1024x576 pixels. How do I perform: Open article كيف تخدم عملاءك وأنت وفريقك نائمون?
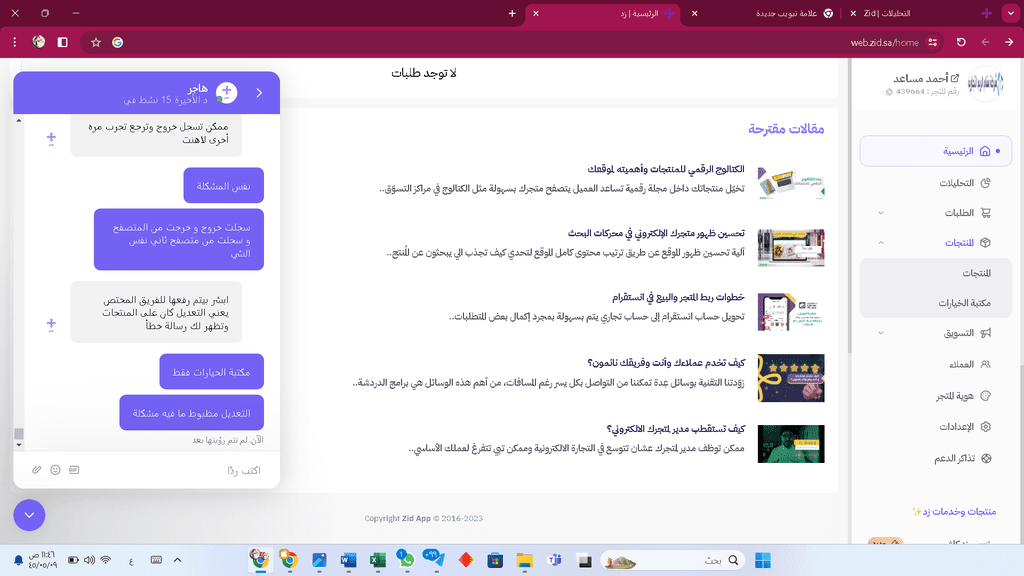coord(666,362)
